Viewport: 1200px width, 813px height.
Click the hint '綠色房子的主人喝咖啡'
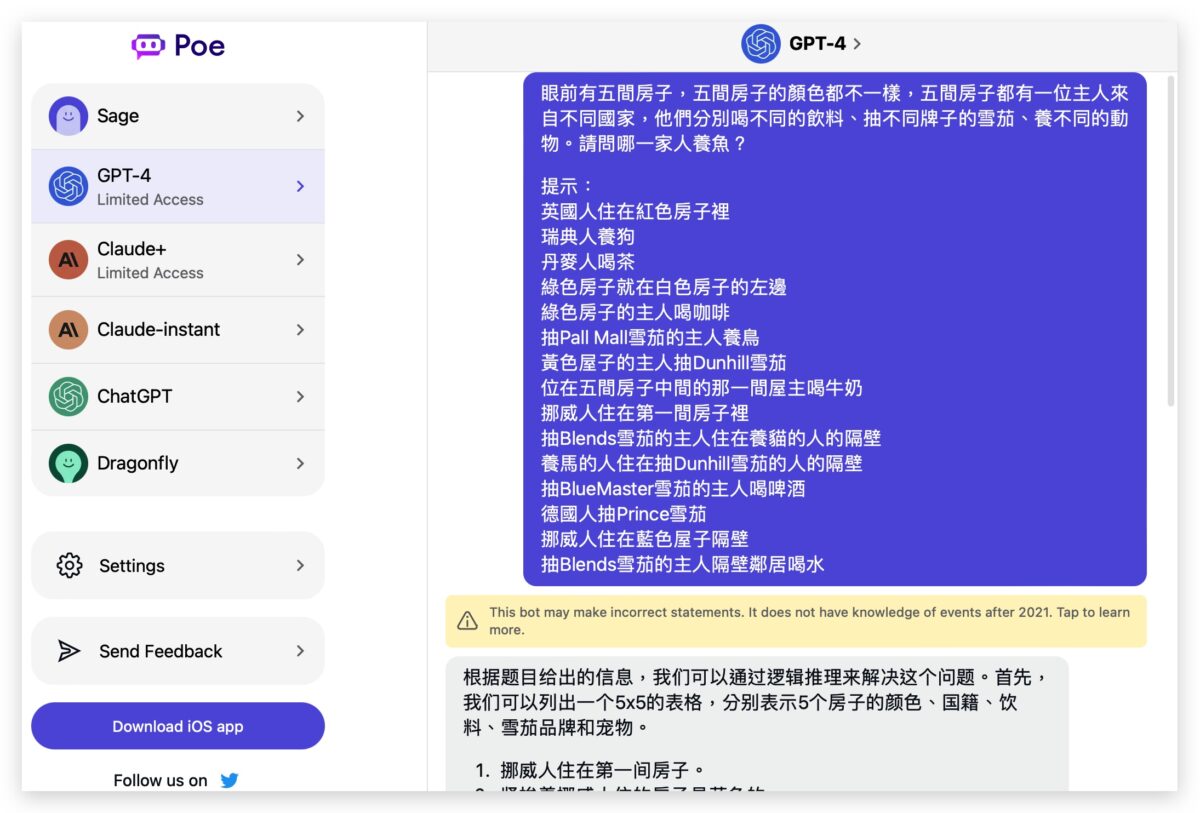(x=635, y=312)
